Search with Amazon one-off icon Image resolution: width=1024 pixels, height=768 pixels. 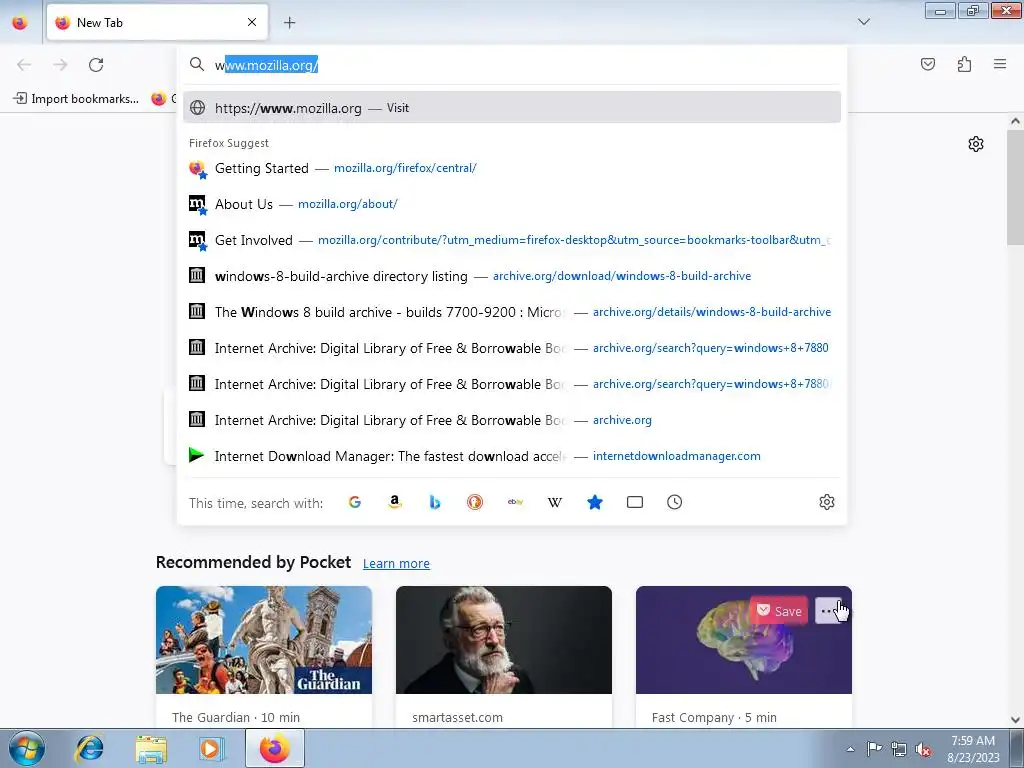[394, 502]
